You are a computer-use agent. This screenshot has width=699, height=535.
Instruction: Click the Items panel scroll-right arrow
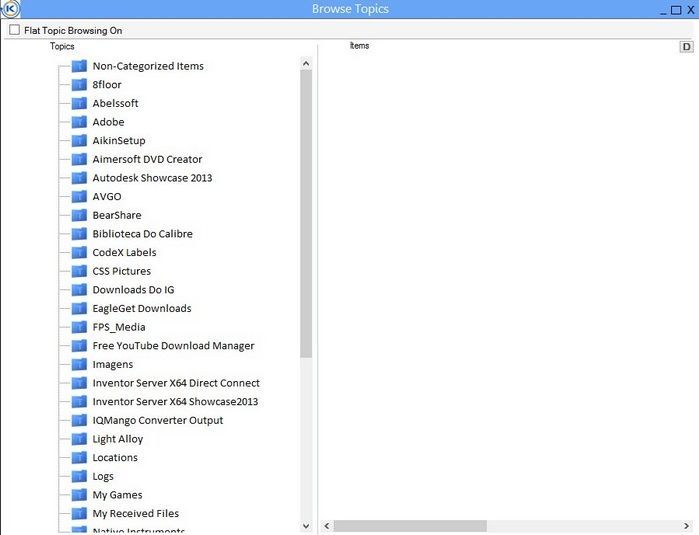click(x=687, y=526)
